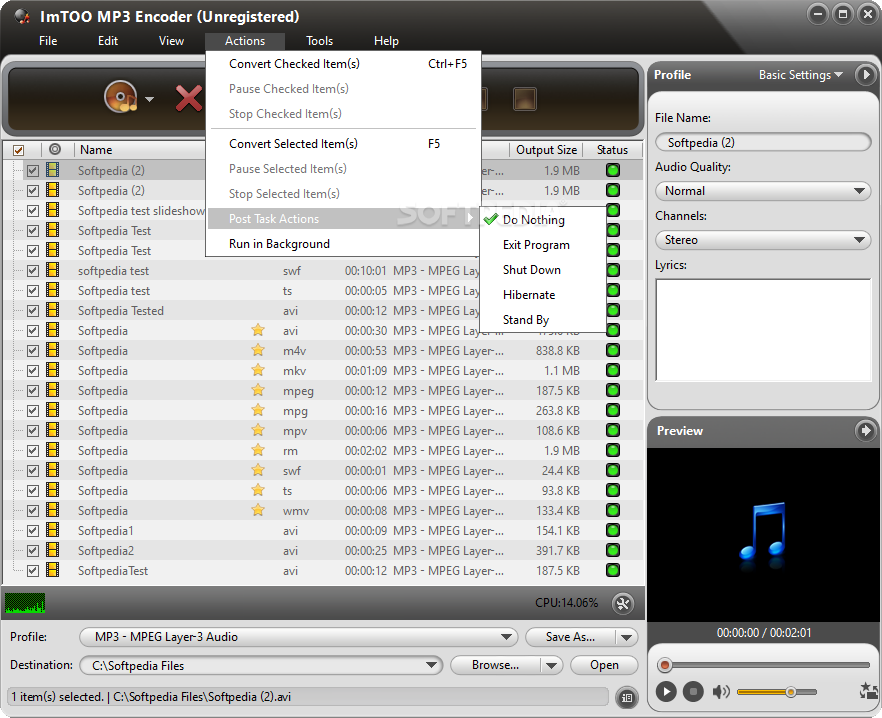Click the Open destination button

(x=604, y=665)
